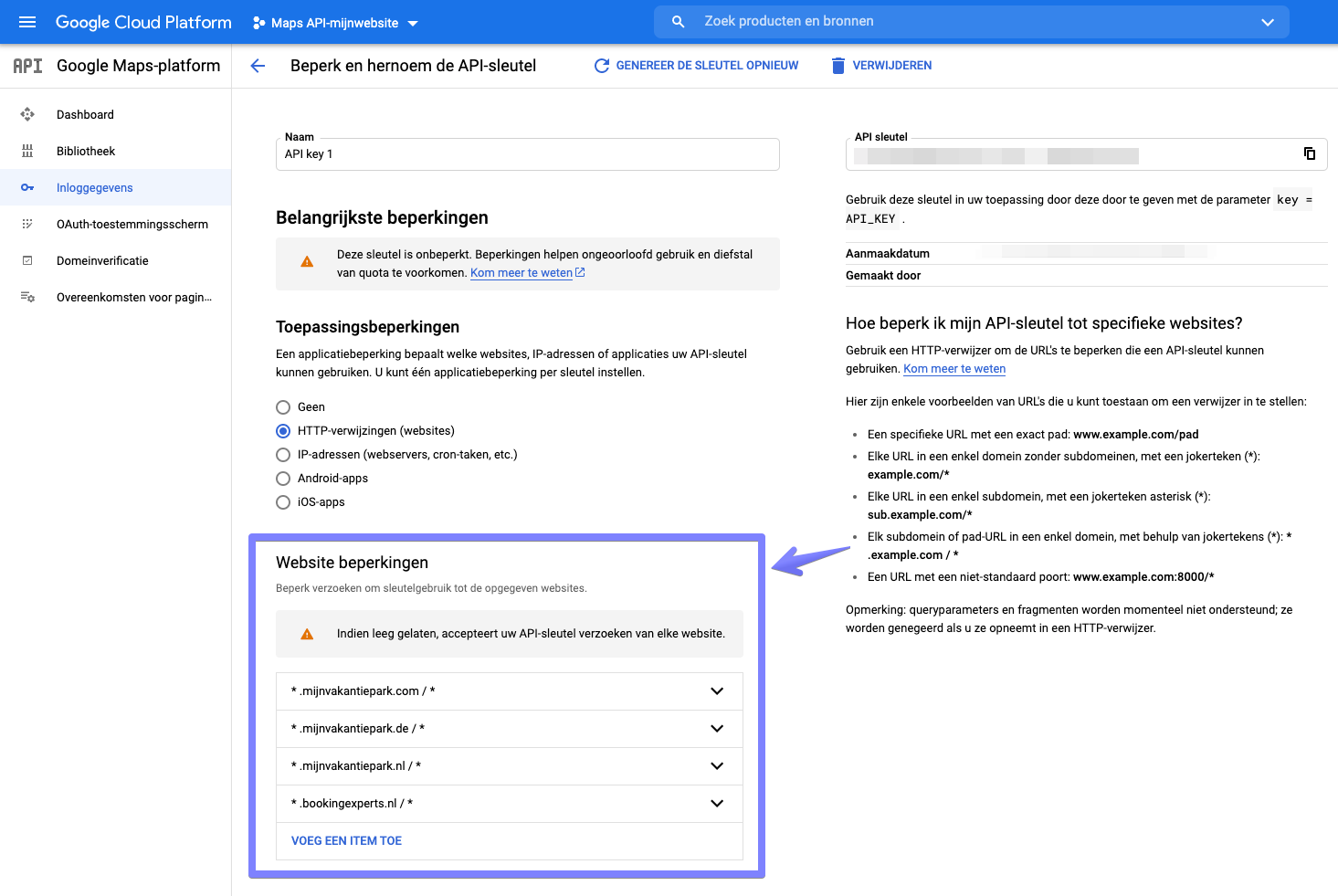Select the Geen radio option
The height and width of the screenshot is (896, 1338).
coord(283,407)
